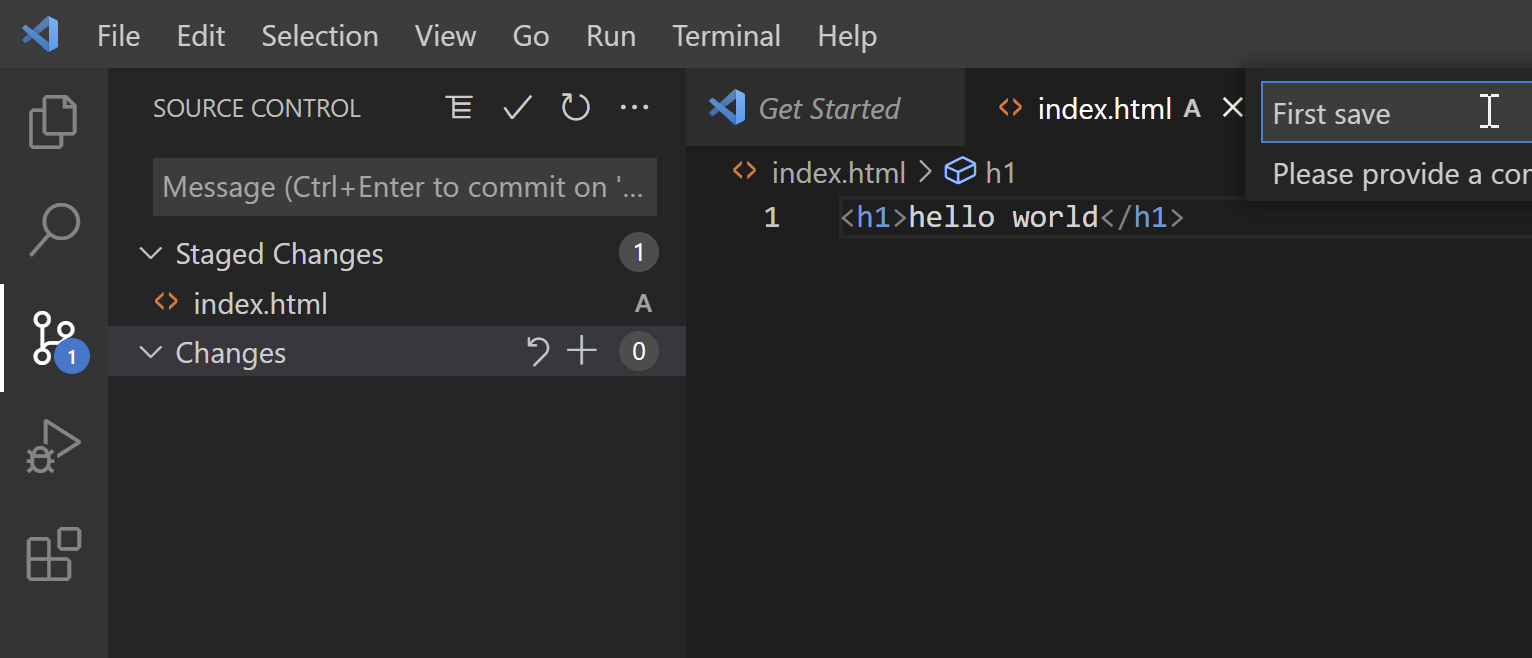Close the index.html editor tab
This screenshot has height=658, width=1532.
coord(1233,108)
